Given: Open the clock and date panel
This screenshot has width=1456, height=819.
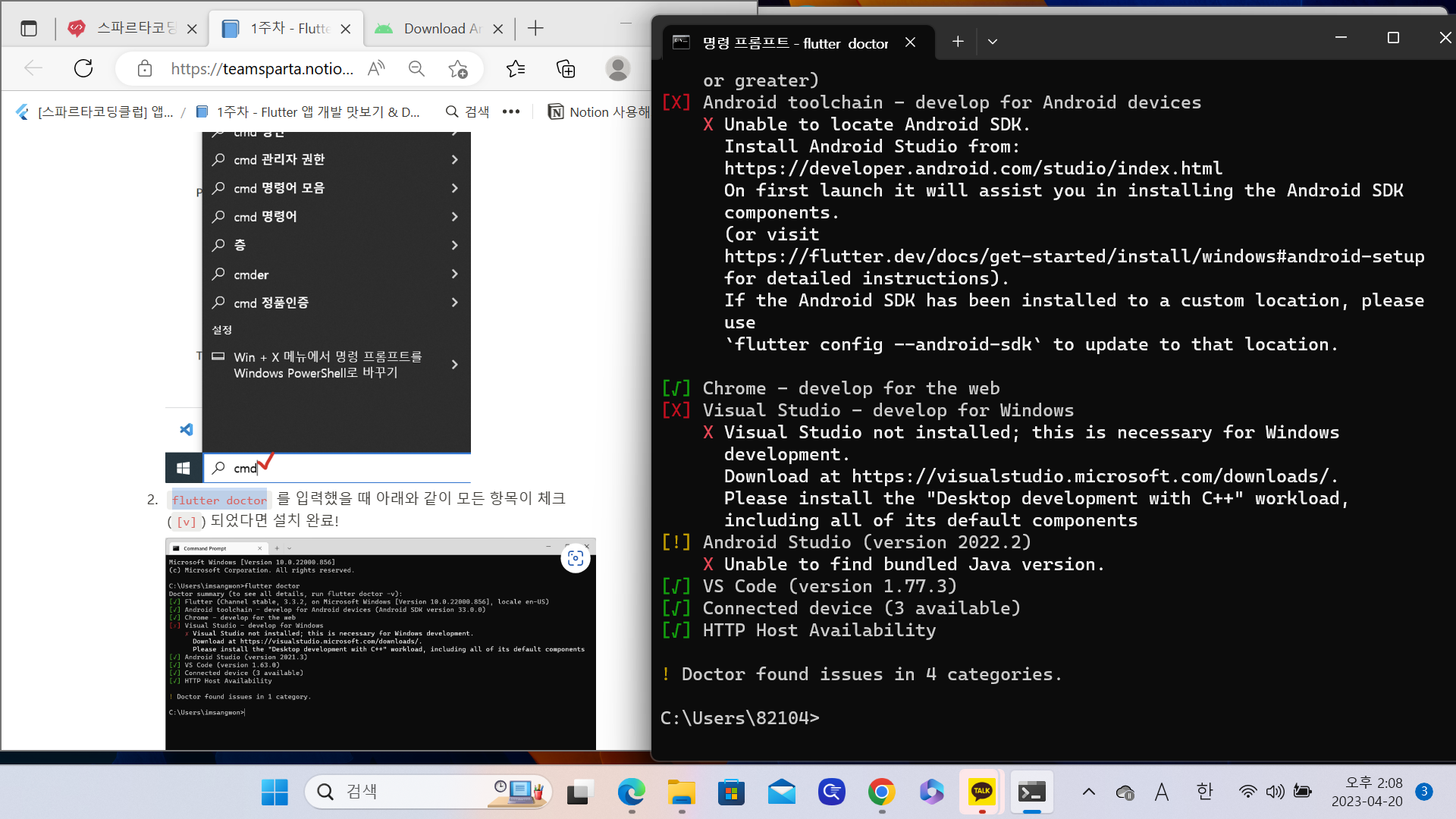Looking at the screenshot, I should pyautogui.click(x=1367, y=792).
